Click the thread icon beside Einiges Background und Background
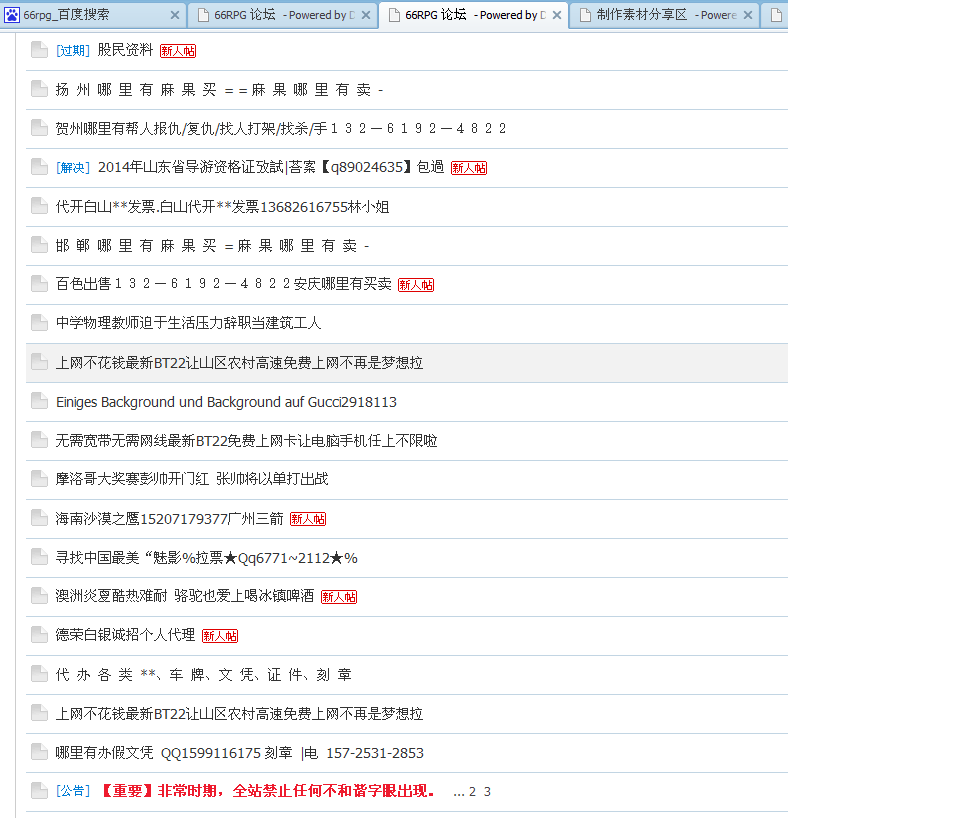The height and width of the screenshot is (818, 960). point(39,401)
